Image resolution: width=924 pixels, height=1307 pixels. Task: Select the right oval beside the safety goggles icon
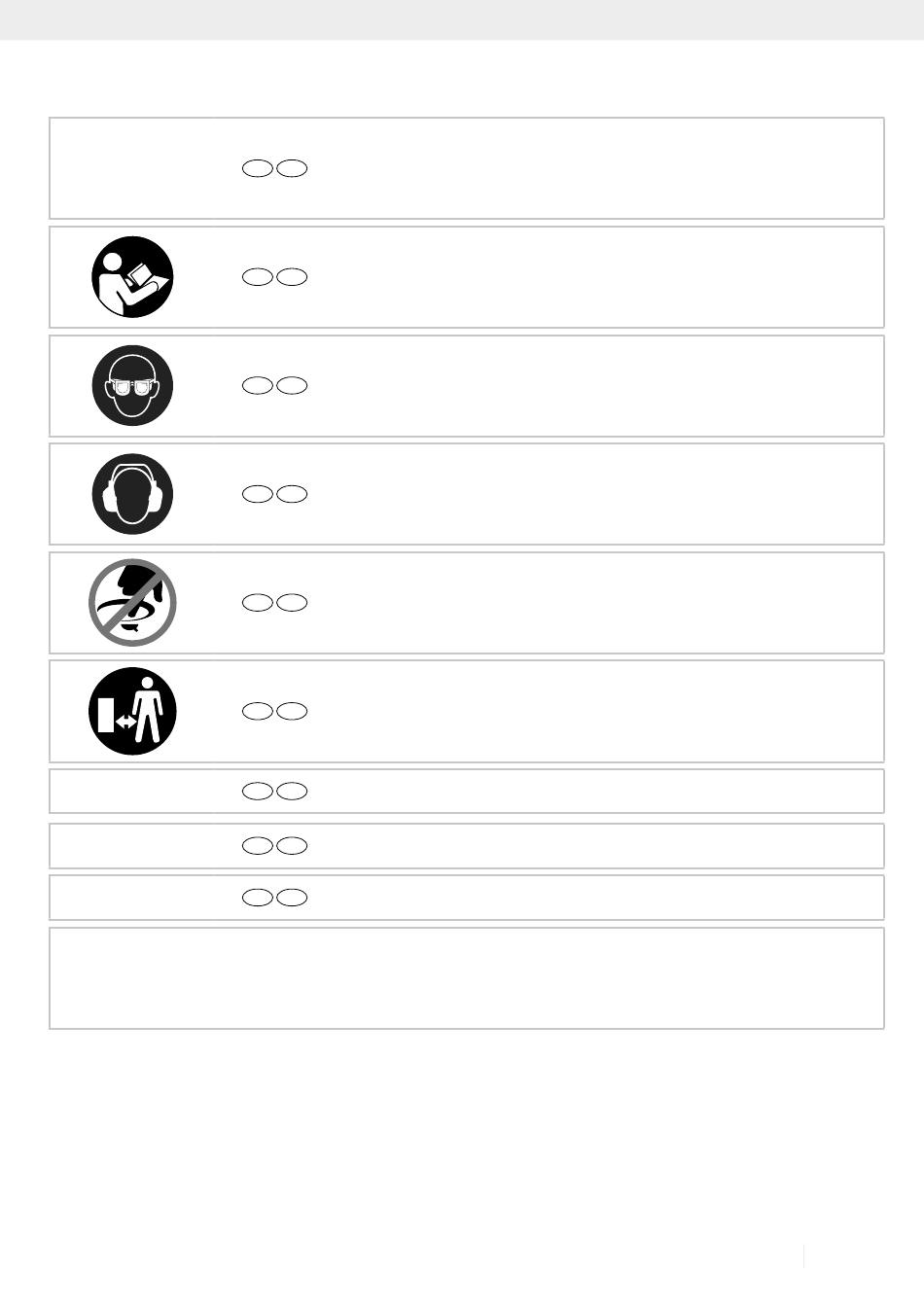click(292, 386)
